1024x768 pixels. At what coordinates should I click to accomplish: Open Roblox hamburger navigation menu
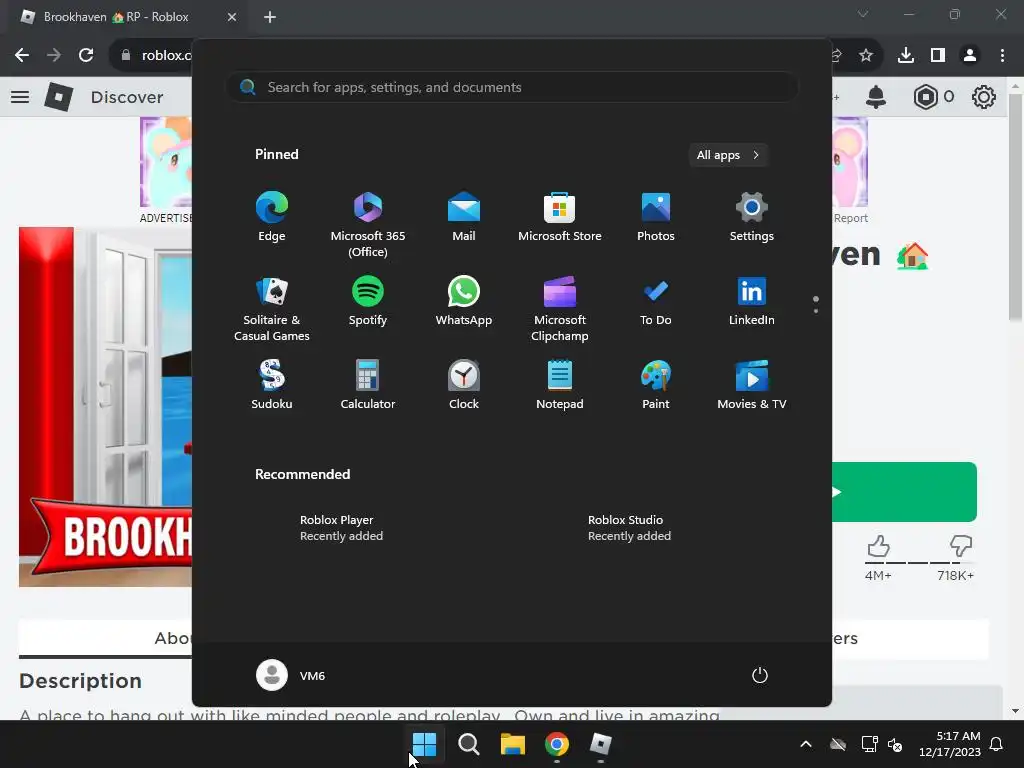pyautogui.click(x=20, y=97)
